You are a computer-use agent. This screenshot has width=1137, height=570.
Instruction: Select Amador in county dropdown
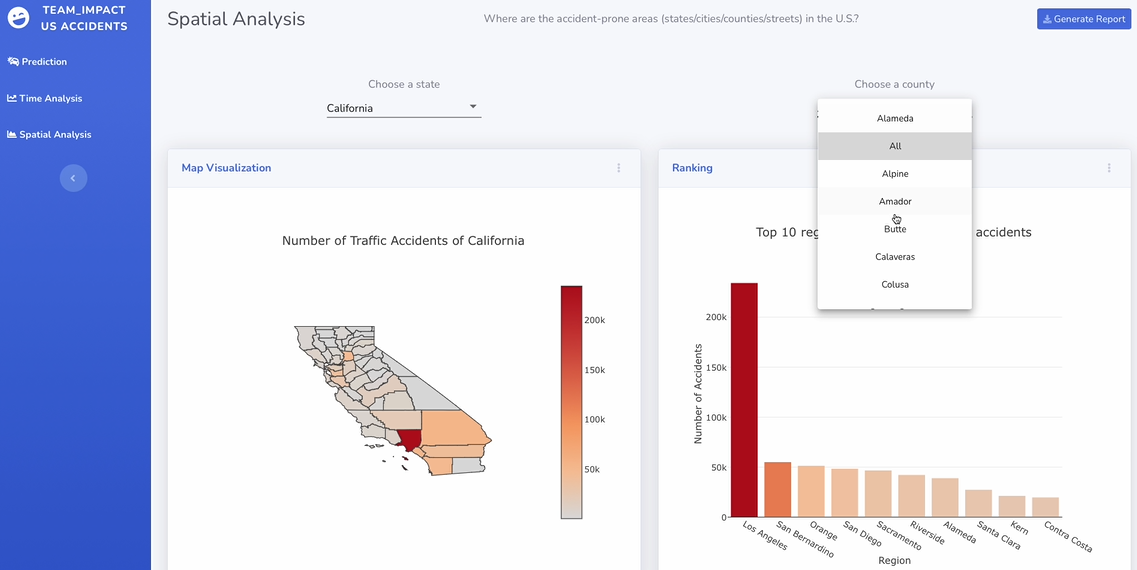click(x=895, y=201)
